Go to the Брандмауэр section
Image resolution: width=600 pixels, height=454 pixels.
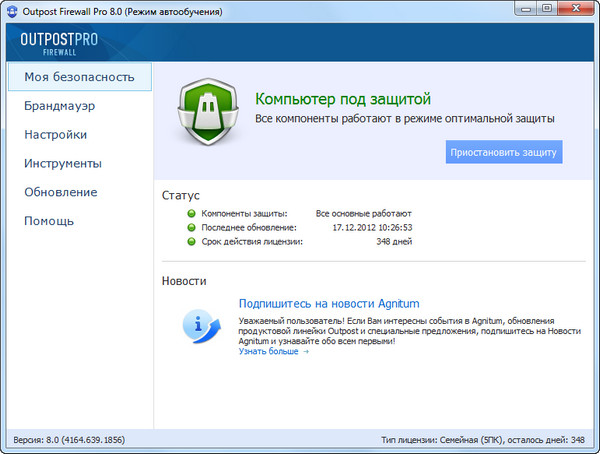pos(60,105)
